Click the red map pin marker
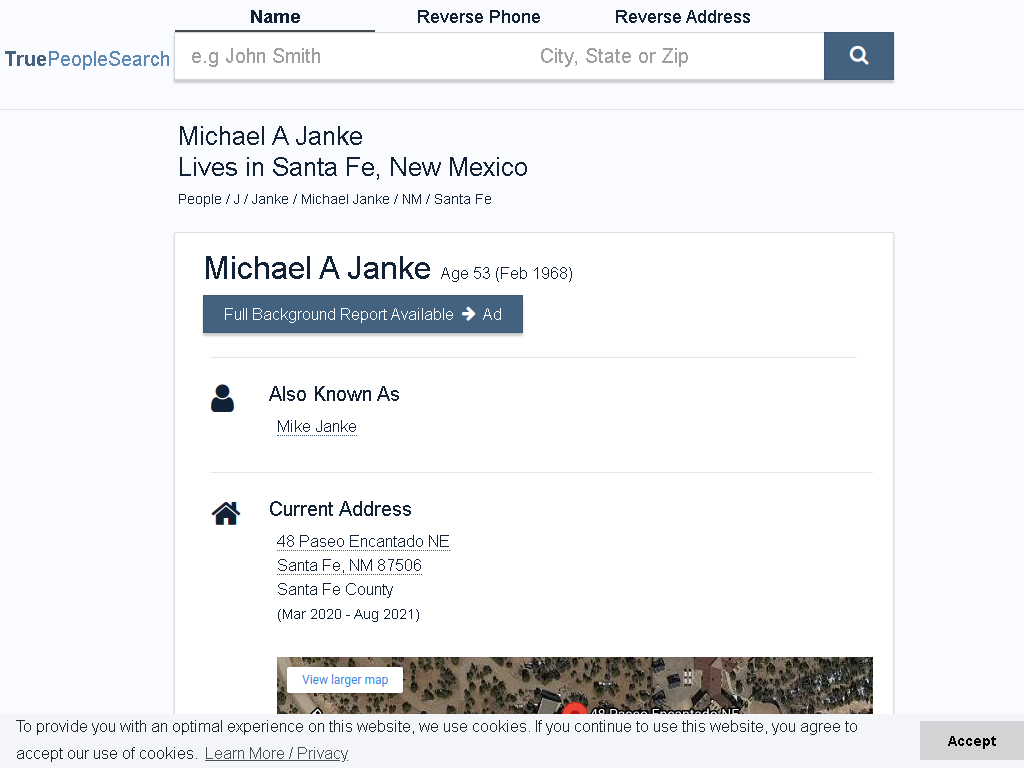Screen dimensions: 1024x768 [x=575, y=708]
